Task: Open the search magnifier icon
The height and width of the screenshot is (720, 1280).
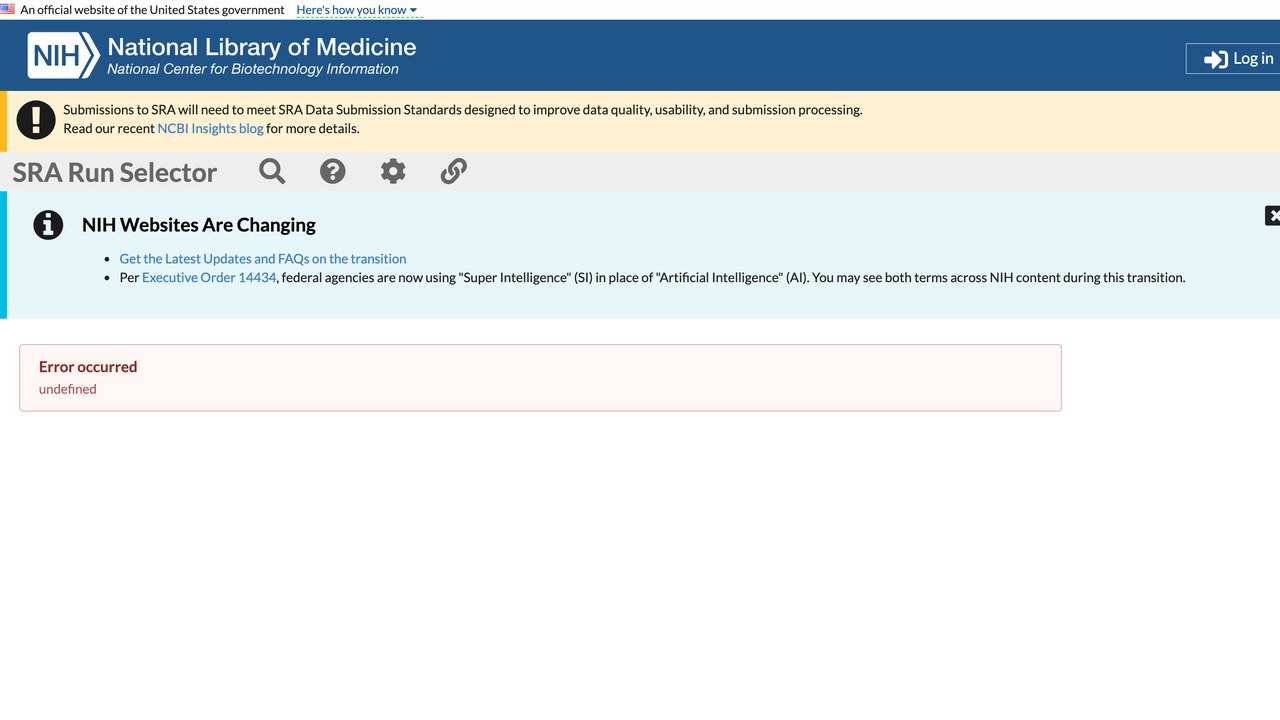Action: [272, 171]
